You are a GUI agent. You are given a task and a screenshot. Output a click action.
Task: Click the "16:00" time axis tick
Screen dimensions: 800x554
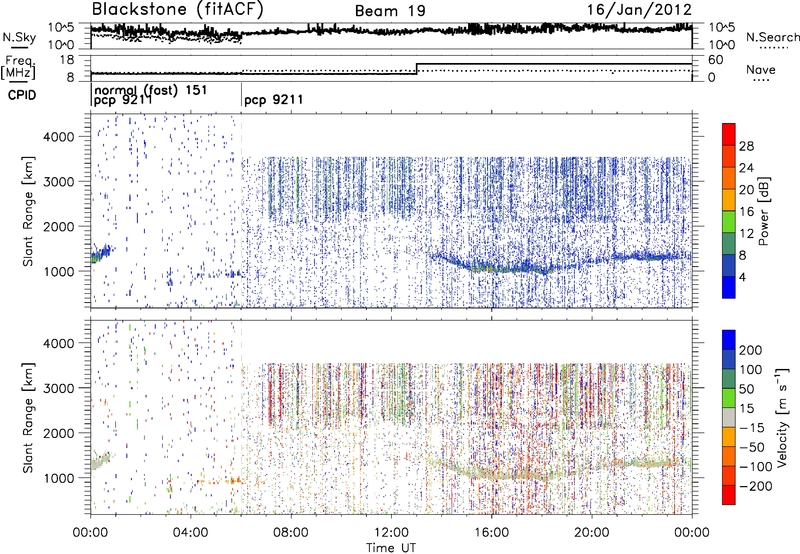point(491,533)
